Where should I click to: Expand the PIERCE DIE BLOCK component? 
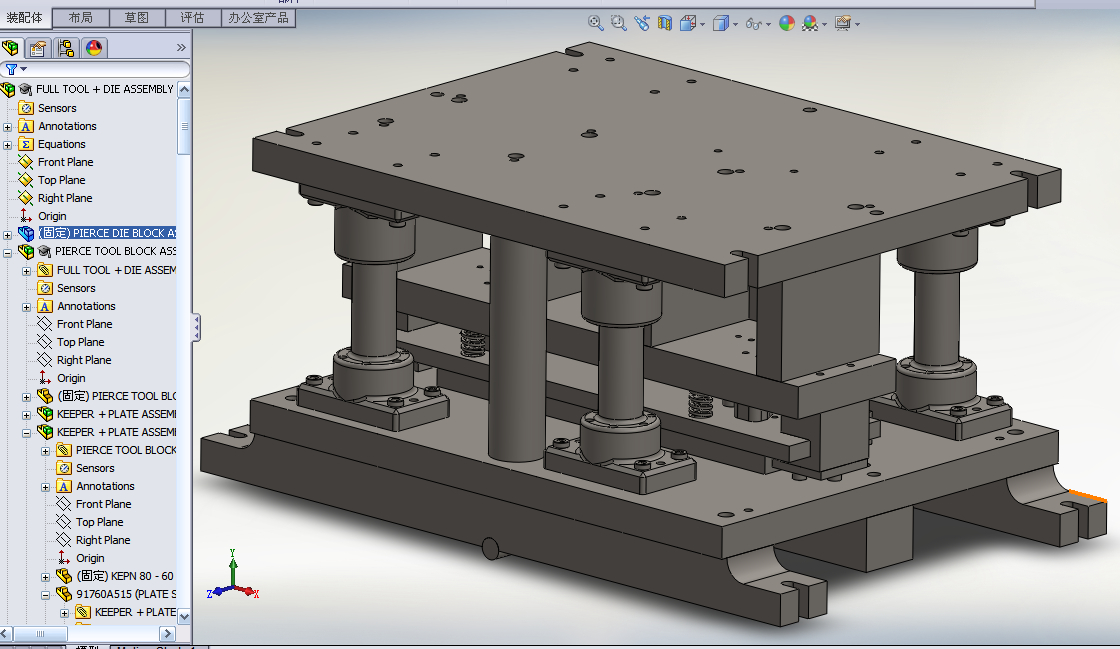8,235
